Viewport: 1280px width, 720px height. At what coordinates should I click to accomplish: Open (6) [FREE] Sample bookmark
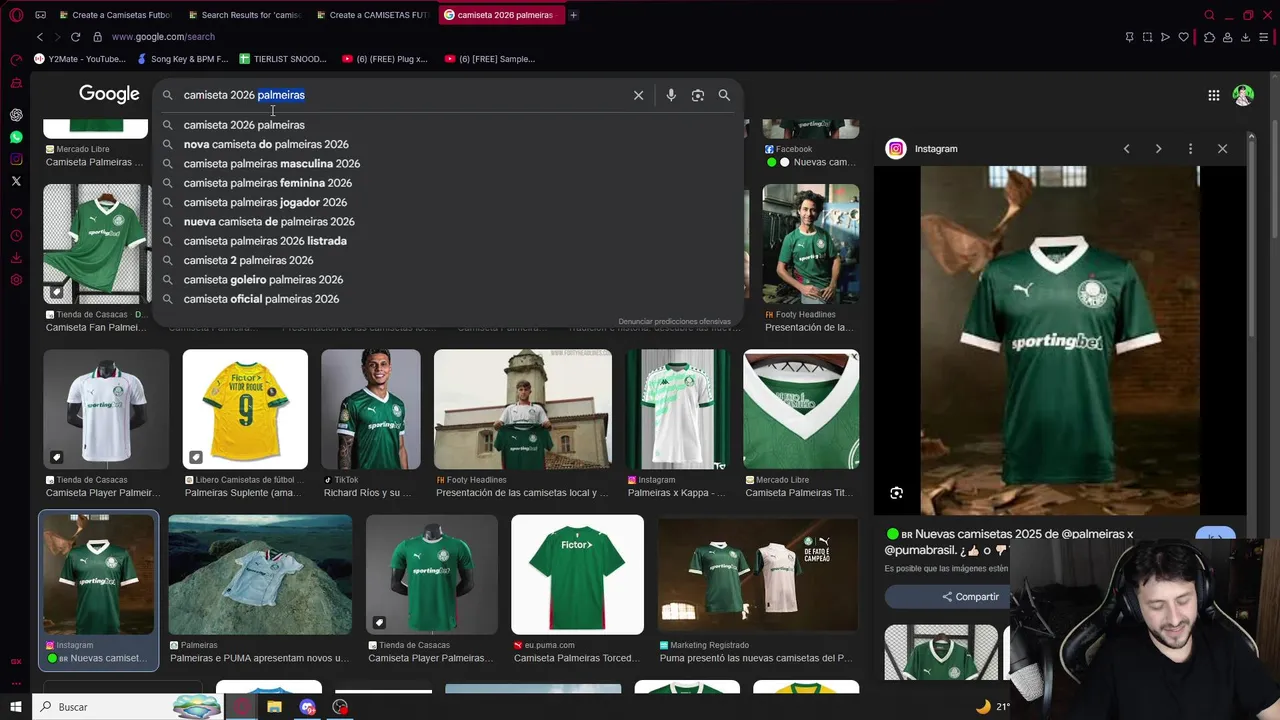490,59
